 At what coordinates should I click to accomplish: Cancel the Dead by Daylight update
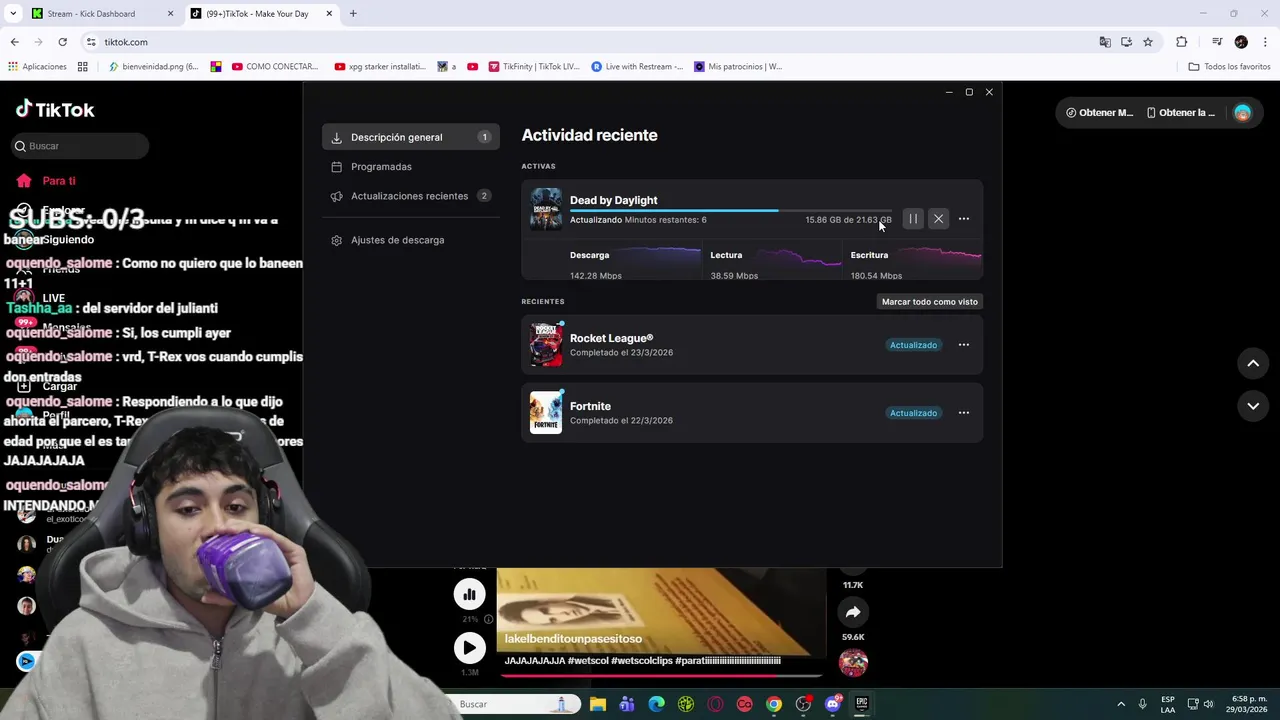[938, 219]
